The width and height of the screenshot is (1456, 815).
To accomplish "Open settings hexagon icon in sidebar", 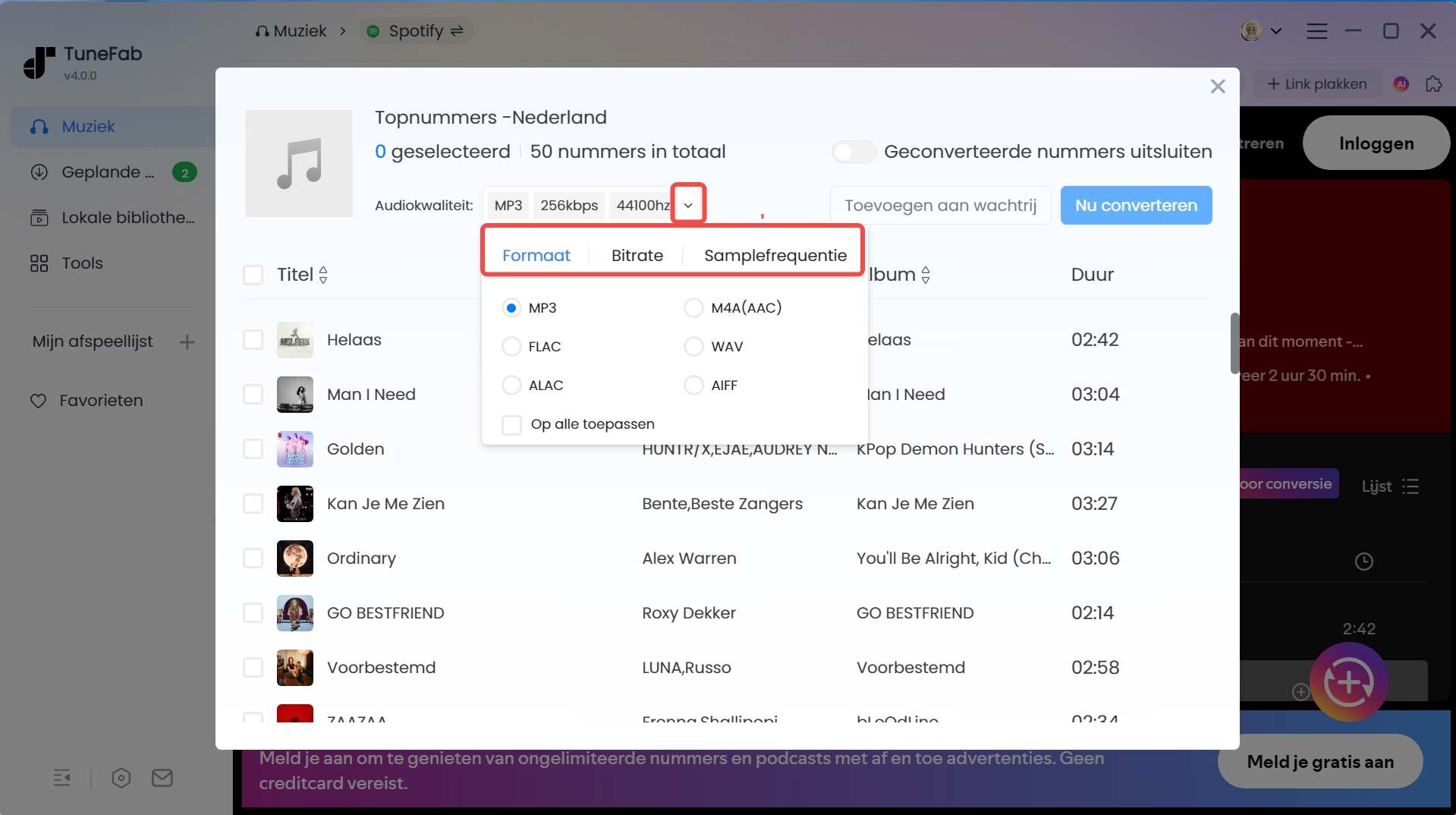I will 121,778.
